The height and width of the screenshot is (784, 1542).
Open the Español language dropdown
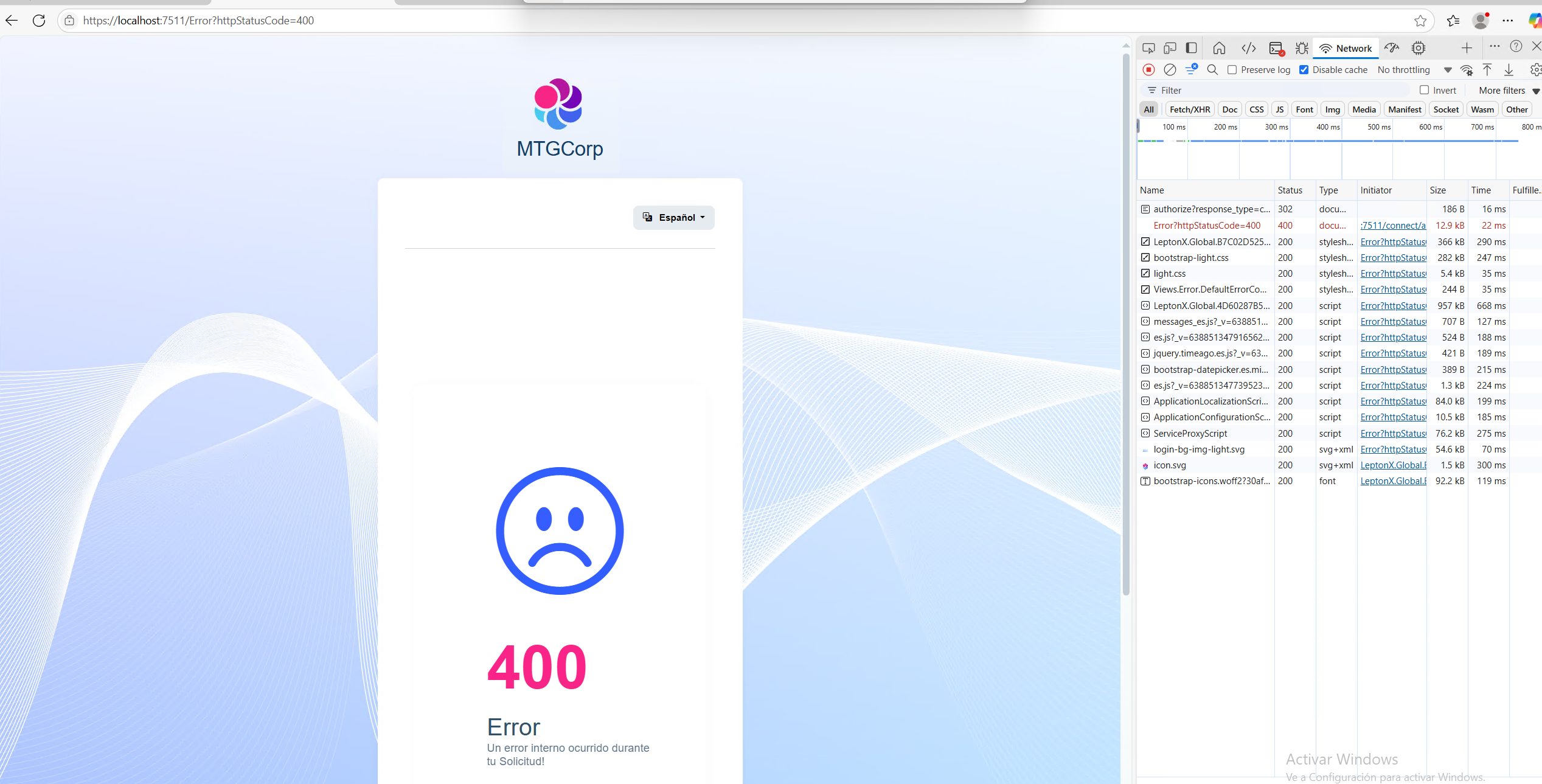coord(674,218)
